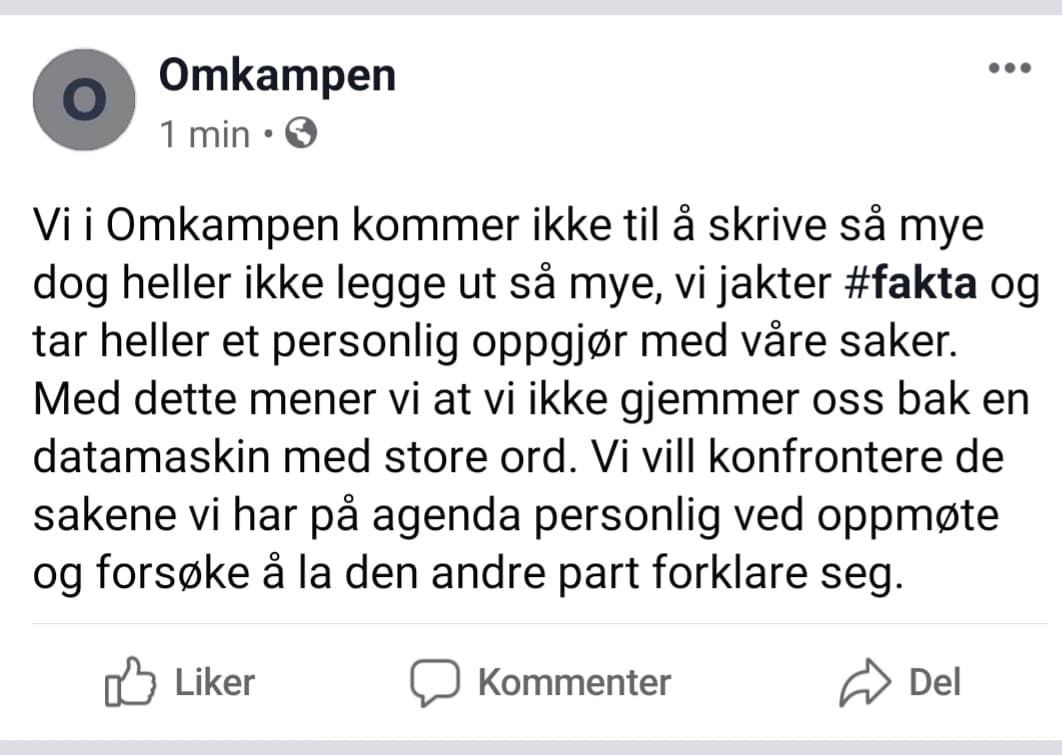This screenshot has width=1062, height=755.
Task: Click the share arrow icon
Action: click(x=865, y=682)
